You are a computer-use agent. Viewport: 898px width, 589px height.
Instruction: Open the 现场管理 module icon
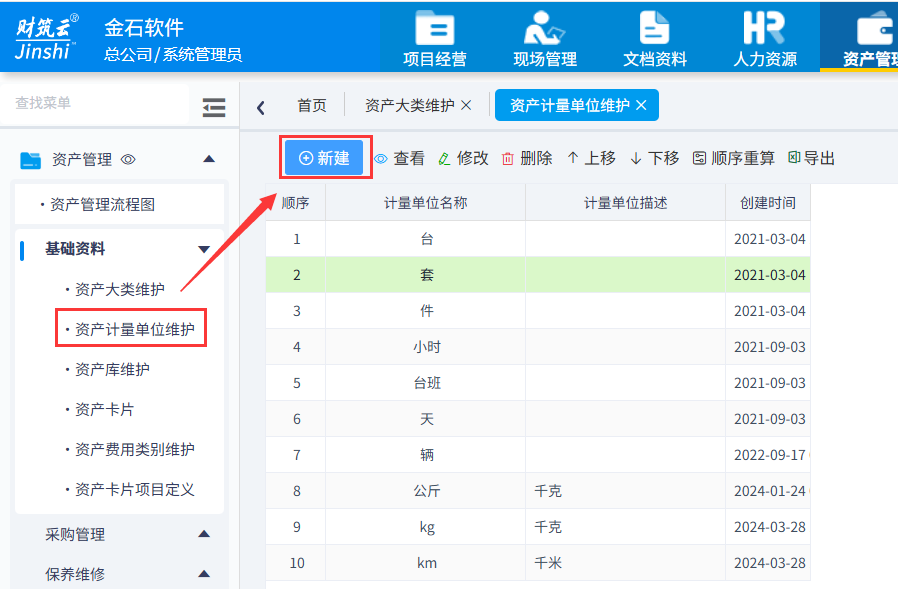click(x=545, y=38)
